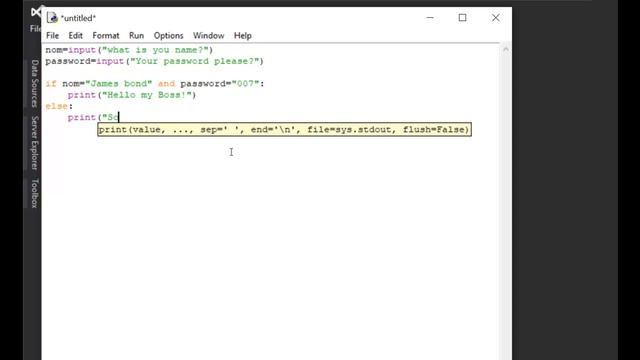Click the IDLE Python file icon in title bar
The height and width of the screenshot is (360, 640).
[x=52, y=18]
